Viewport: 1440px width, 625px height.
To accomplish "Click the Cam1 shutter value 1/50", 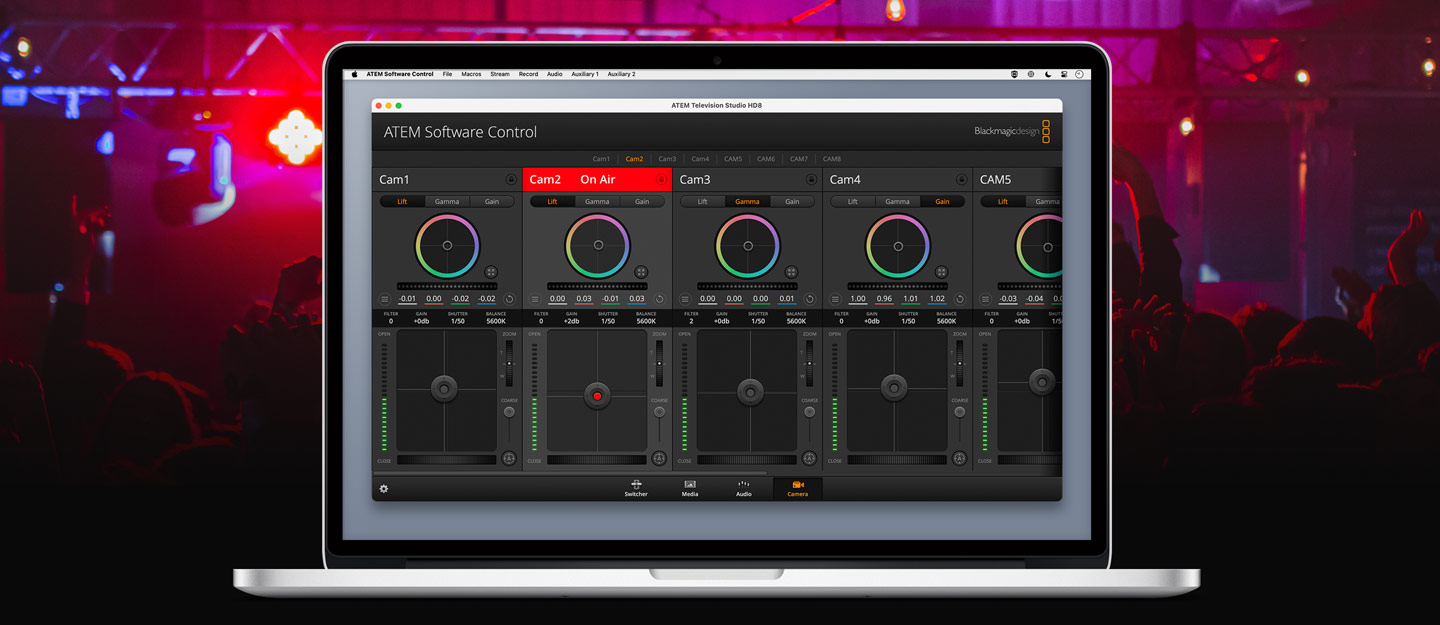I will click(x=458, y=321).
